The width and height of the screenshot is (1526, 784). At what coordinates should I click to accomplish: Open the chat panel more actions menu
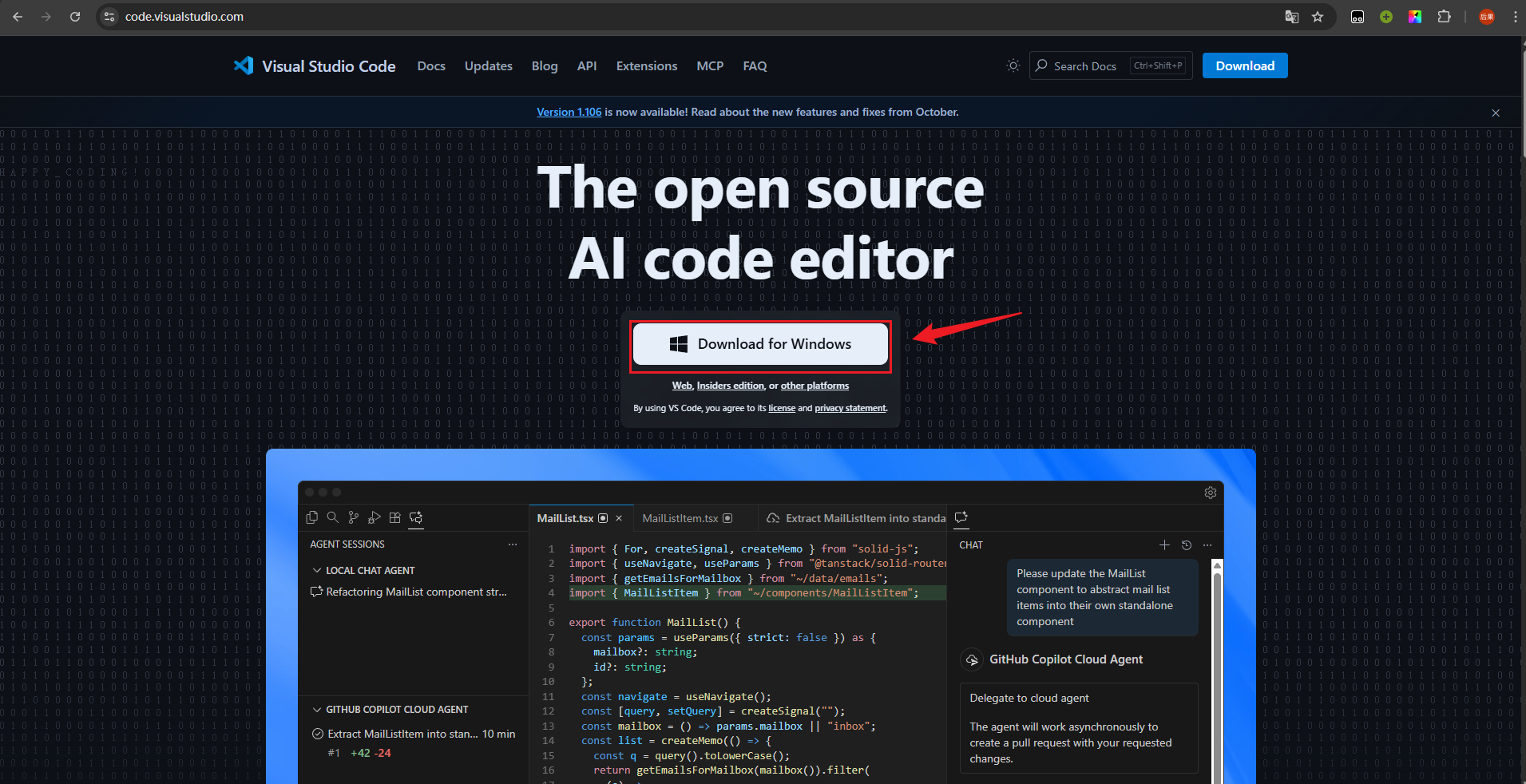tap(1207, 545)
